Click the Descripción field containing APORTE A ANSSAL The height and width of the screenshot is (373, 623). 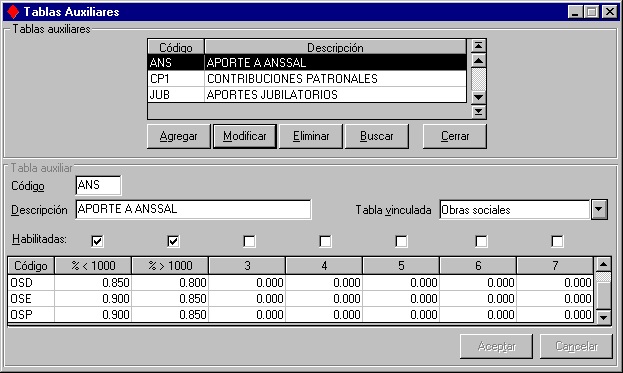pos(193,209)
